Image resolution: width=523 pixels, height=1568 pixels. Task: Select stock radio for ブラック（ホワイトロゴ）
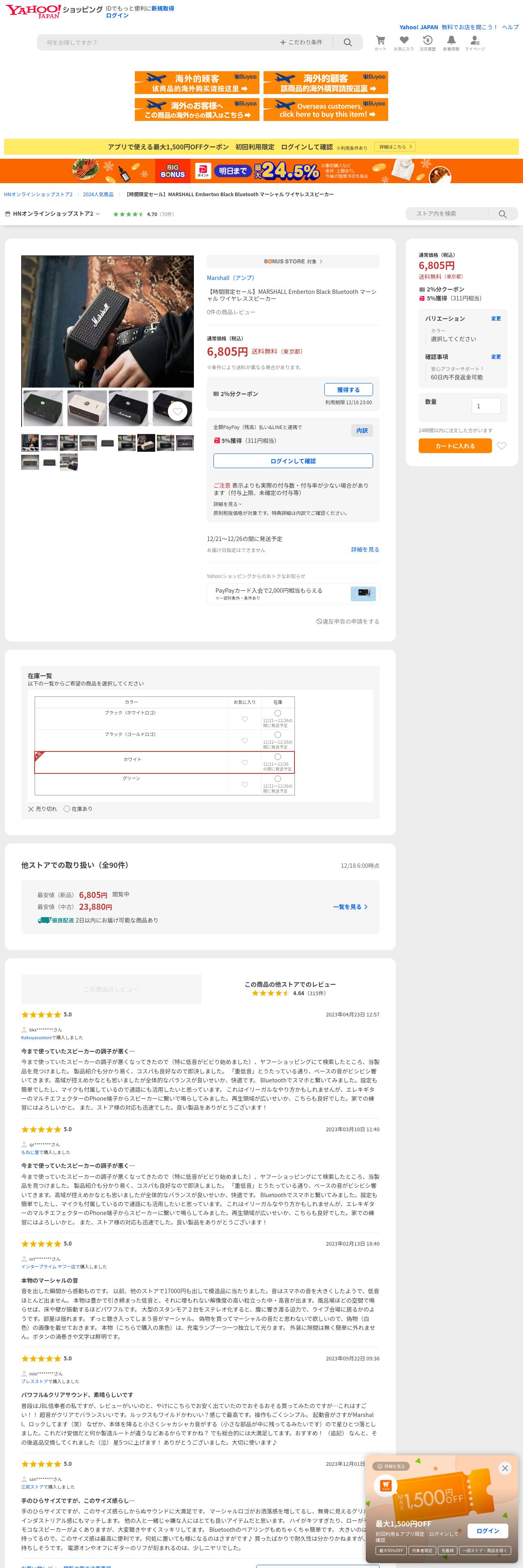click(x=278, y=714)
